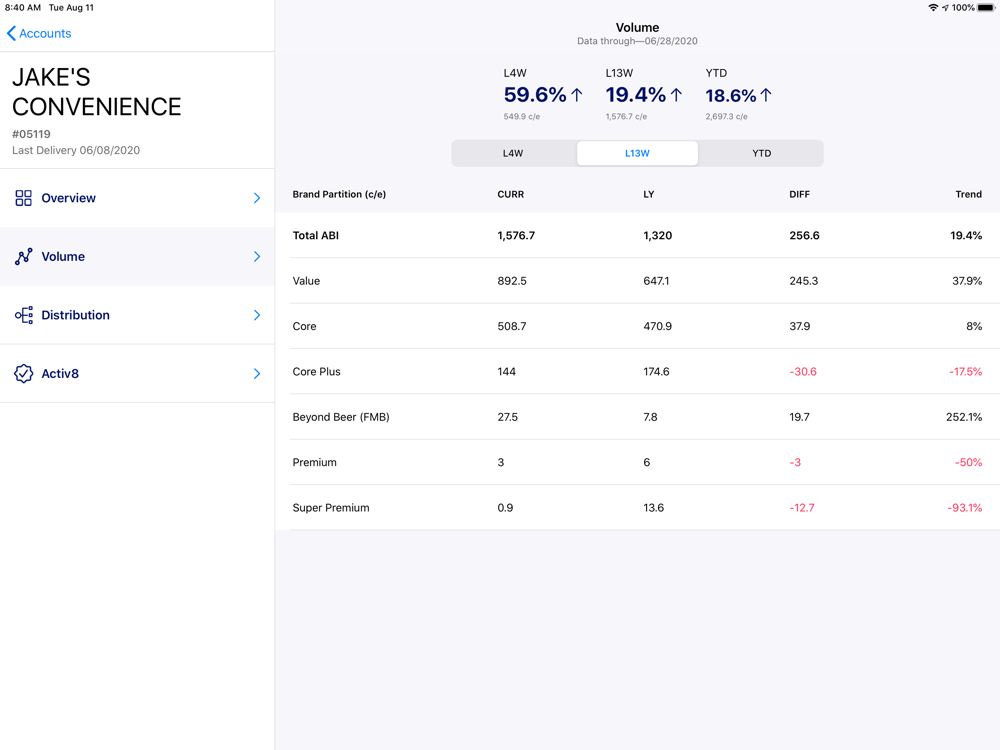
Task: Tap the Volume line-chart icon
Action: pyautogui.click(x=24, y=256)
